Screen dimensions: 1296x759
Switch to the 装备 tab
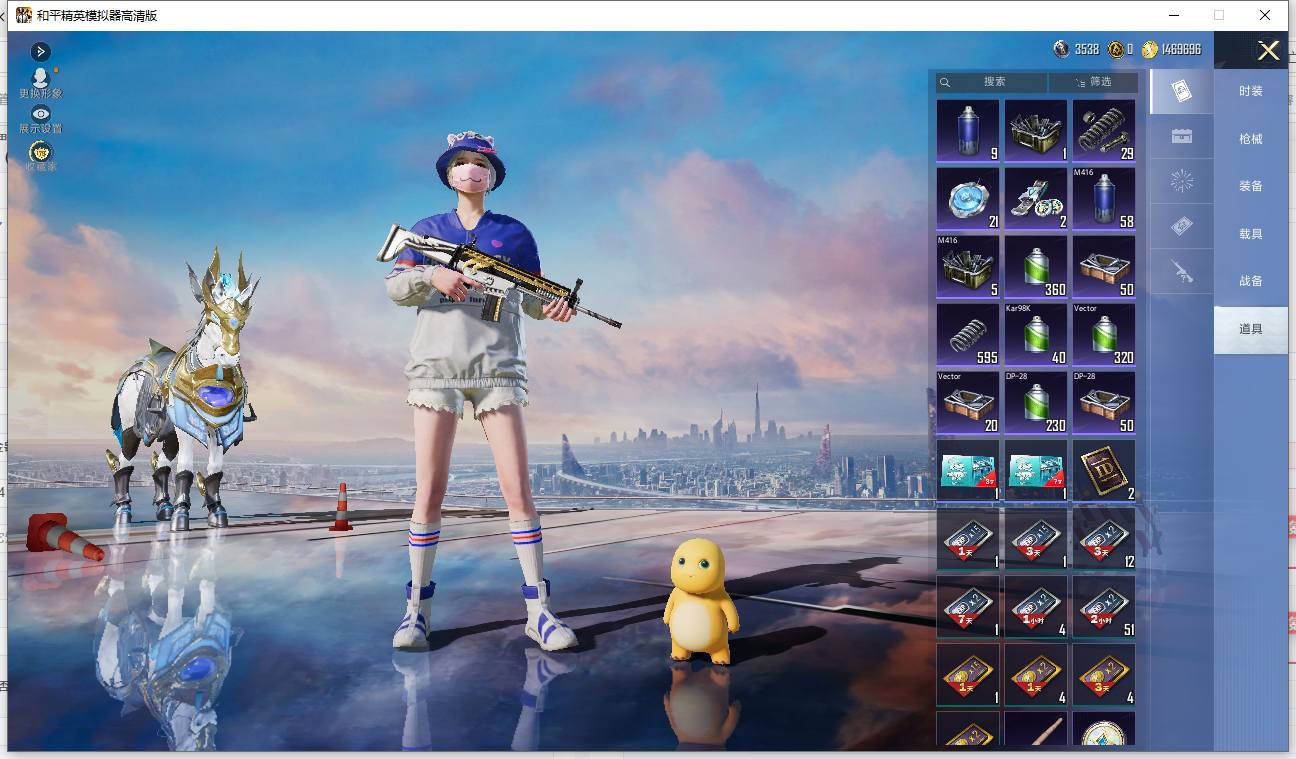tap(1250, 186)
